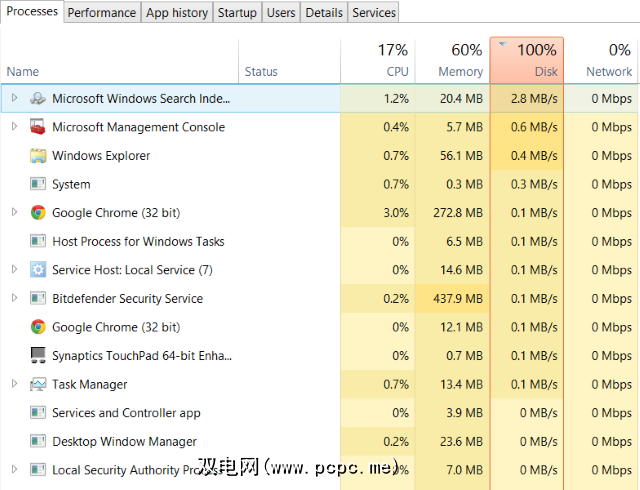The width and height of the screenshot is (640, 490).
Task: Click the Service Host gear icon
Action: coord(38,270)
